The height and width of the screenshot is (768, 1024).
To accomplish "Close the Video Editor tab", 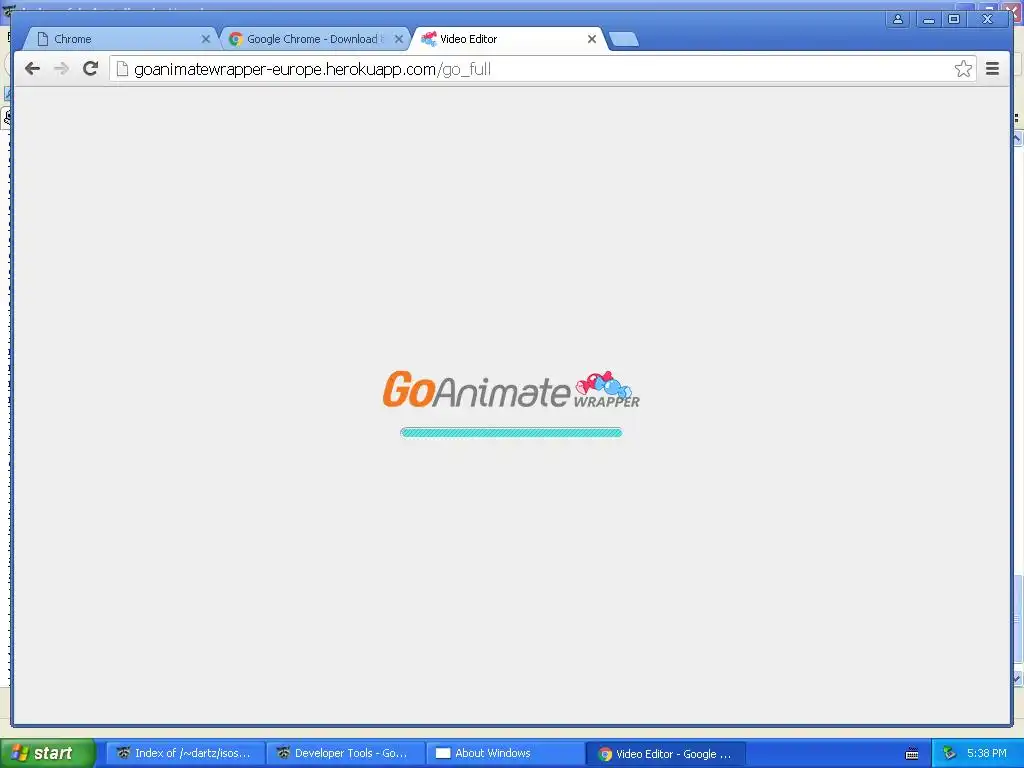I will pyautogui.click(x=592, y=39).
